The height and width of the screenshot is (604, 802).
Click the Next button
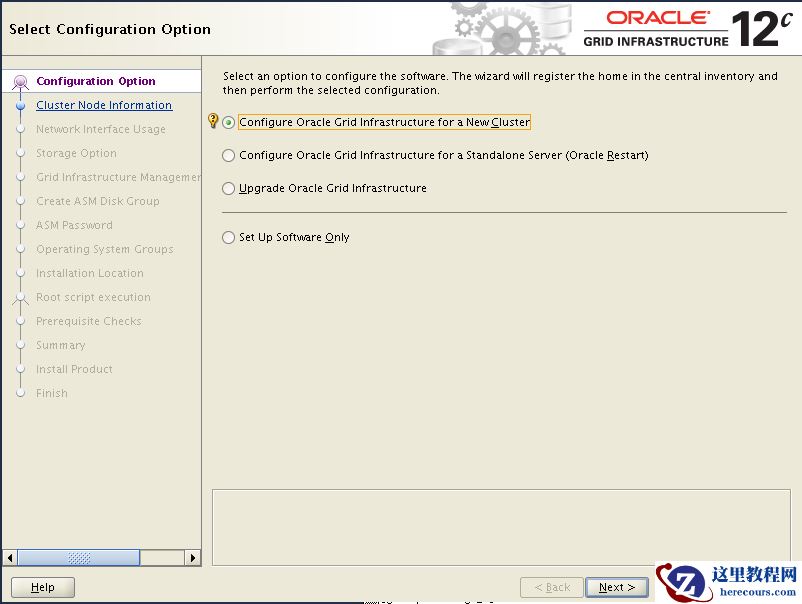(x=617, y=587)
